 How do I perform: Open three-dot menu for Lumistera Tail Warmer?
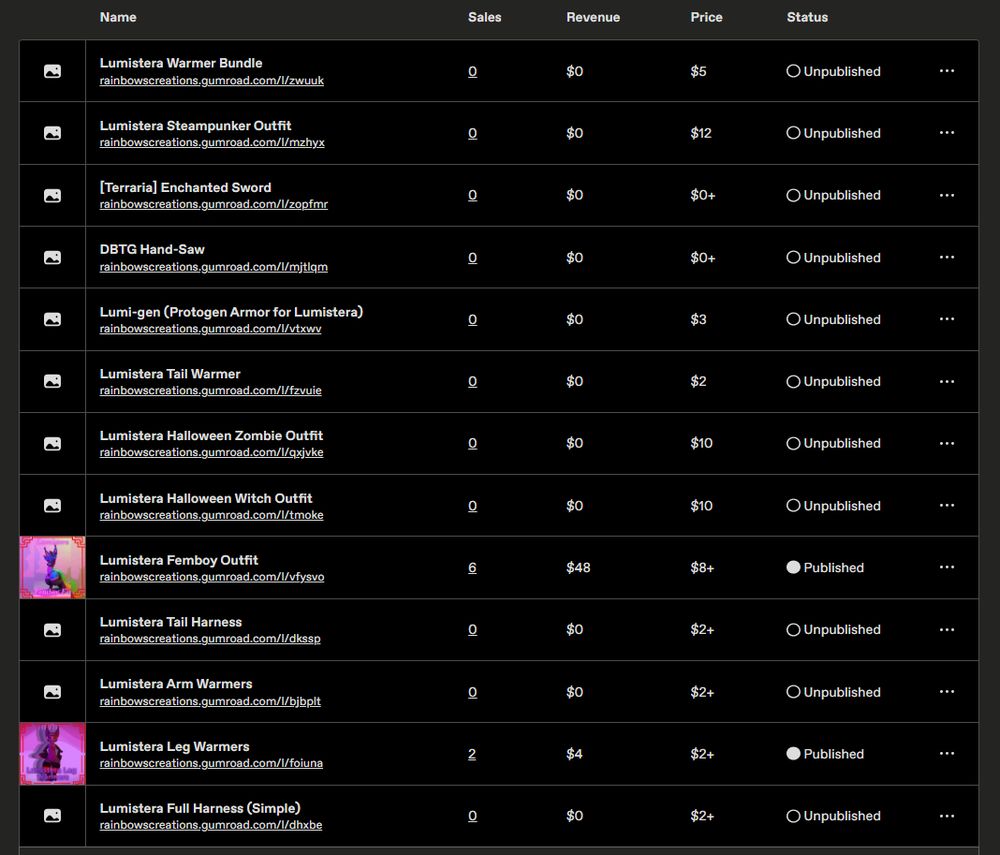(946, 381)
